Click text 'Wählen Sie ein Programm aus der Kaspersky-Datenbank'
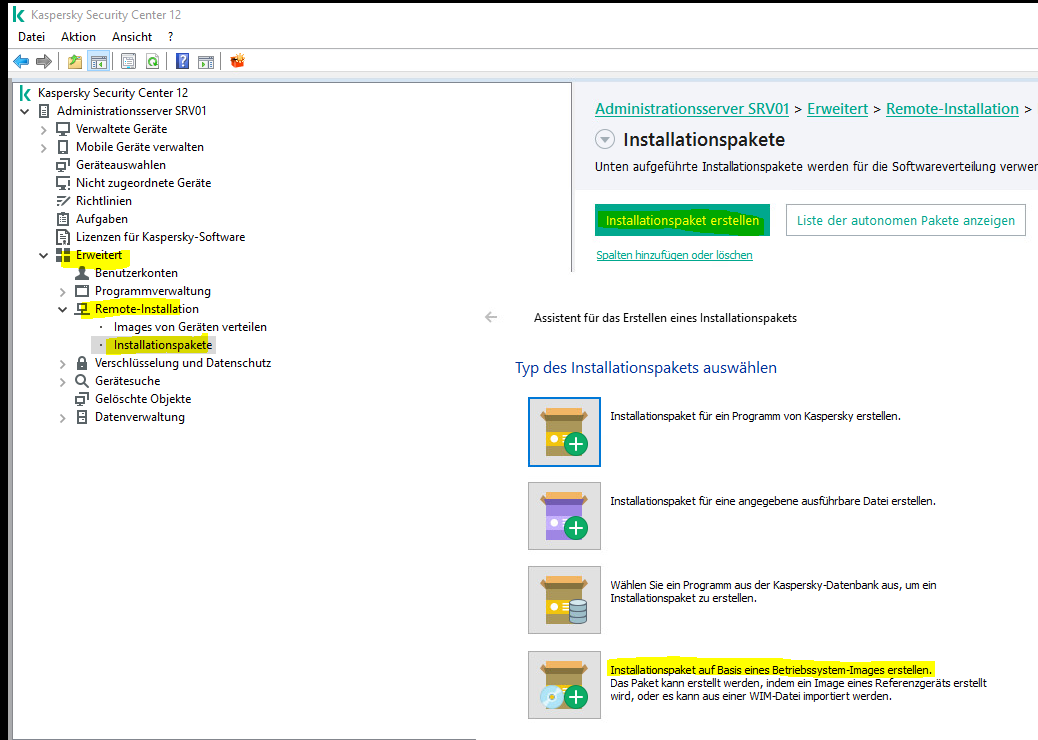Viewport: 1038px width, 740px height. click(773, 592)
